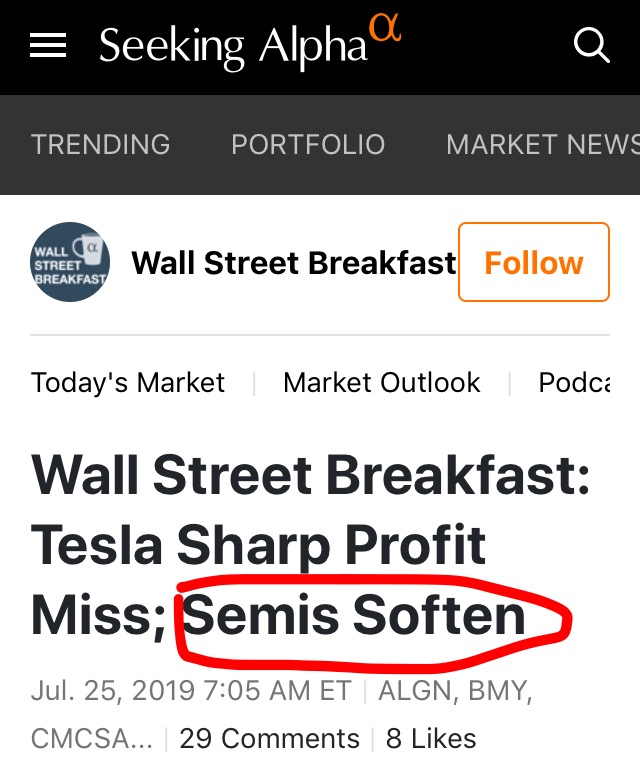
Task: Switch to the Trending tab
Action: coord(100,145)
